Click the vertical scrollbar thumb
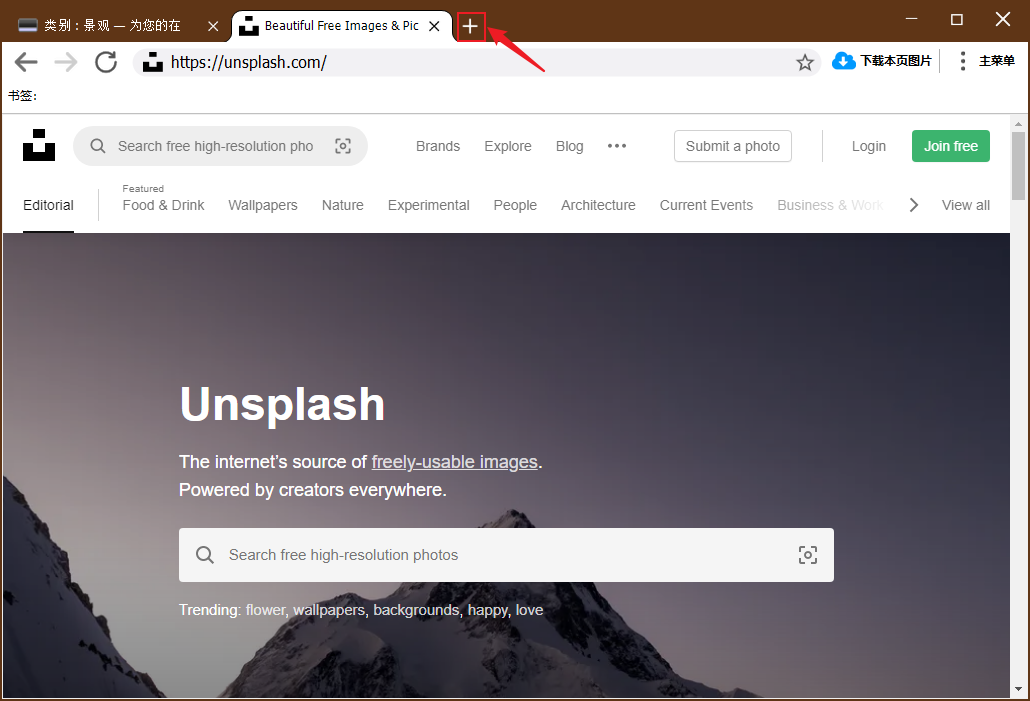Image resolution: width=1030 pixels, height=701 pixels. 1018,166
